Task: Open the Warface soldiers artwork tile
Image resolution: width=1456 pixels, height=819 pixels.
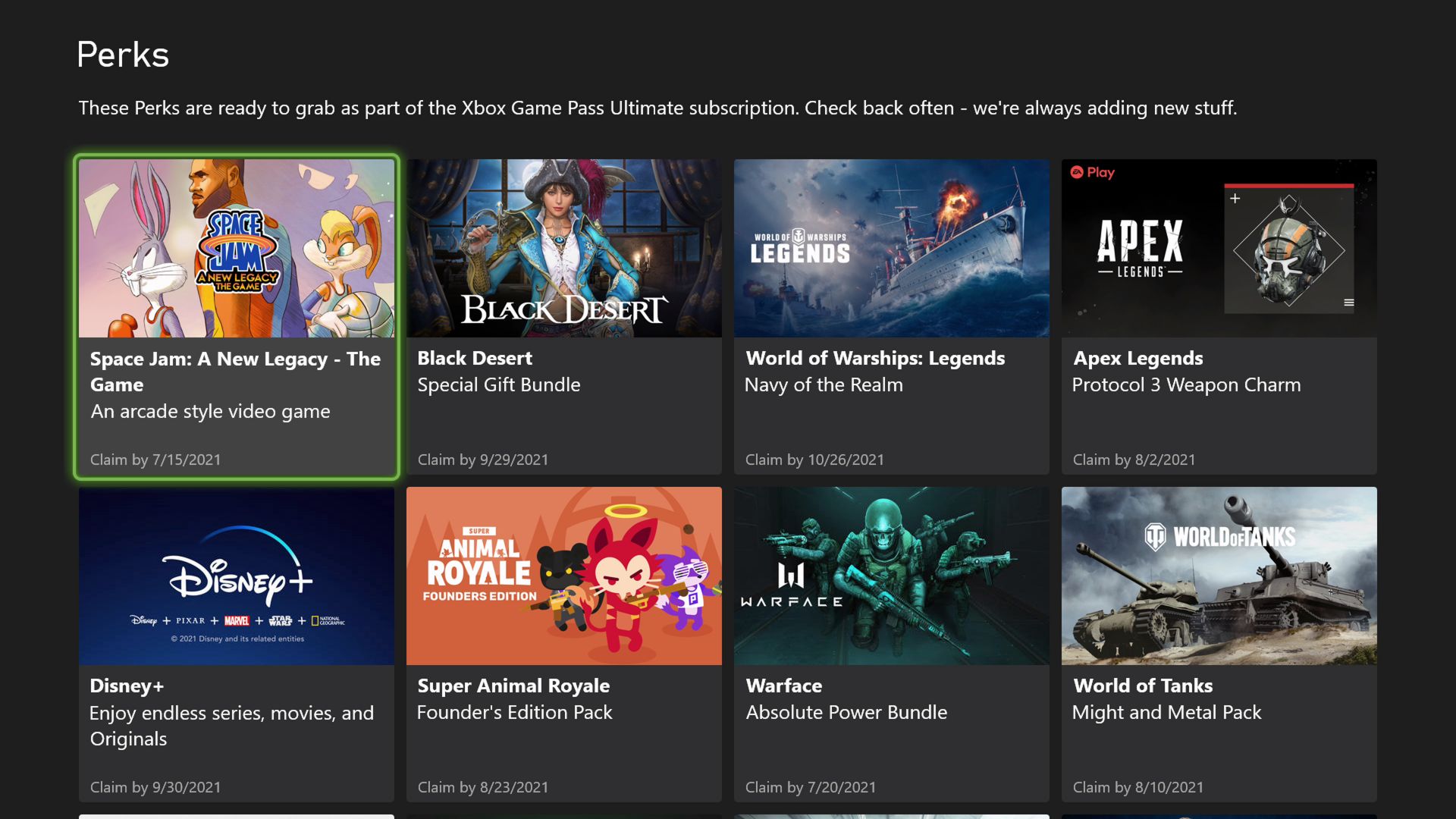Action: point(891,576)
